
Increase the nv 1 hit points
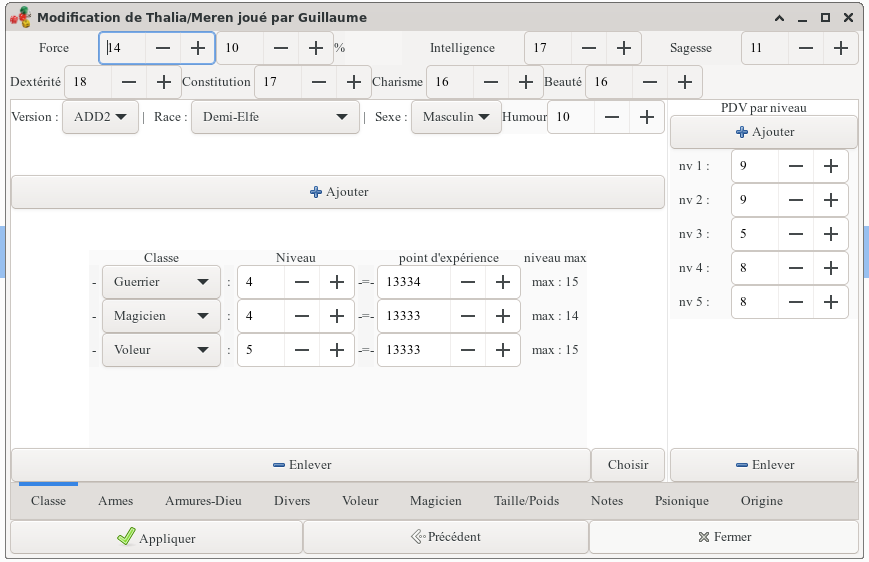click(x=831, y=166)
